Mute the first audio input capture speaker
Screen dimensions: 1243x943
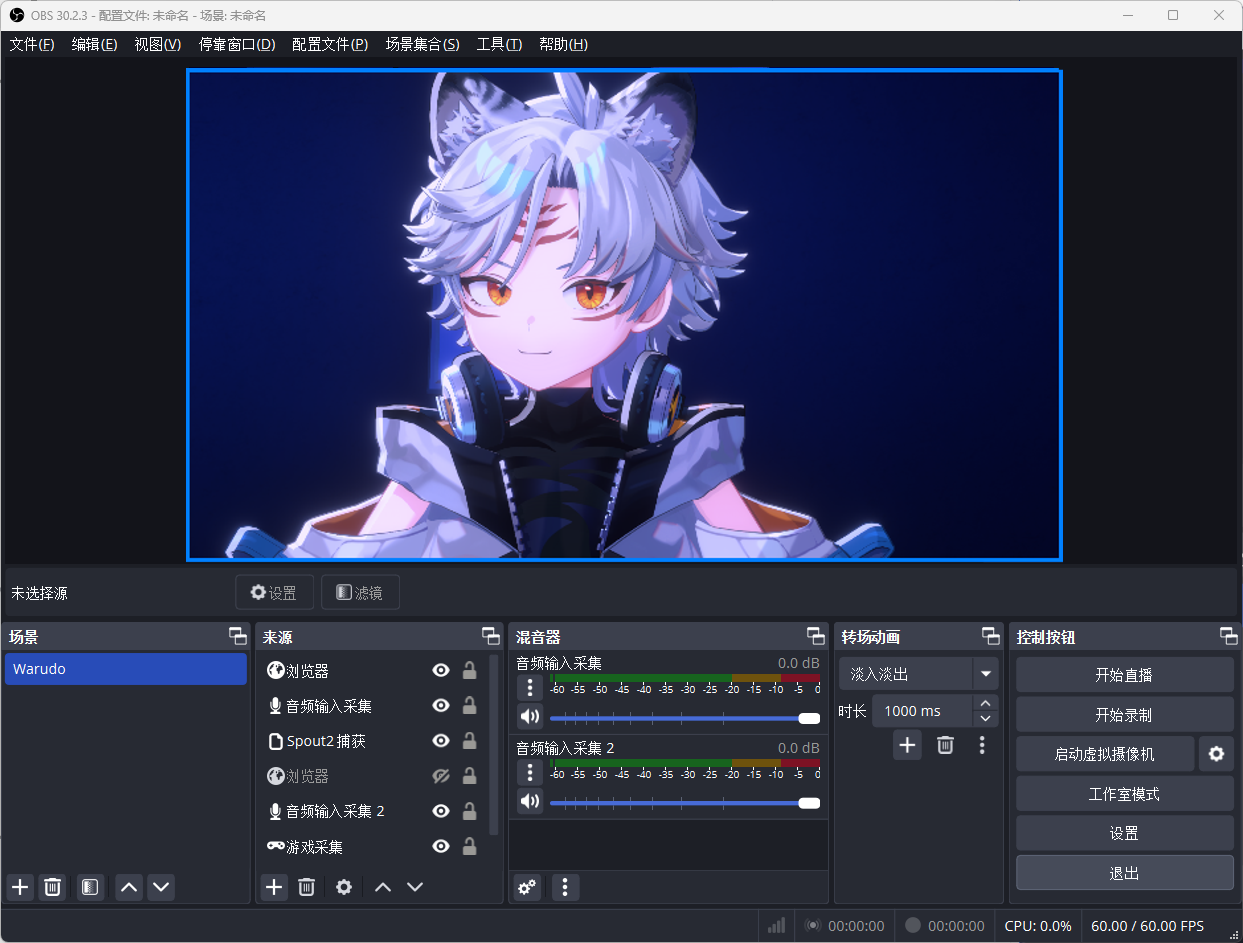529,717
